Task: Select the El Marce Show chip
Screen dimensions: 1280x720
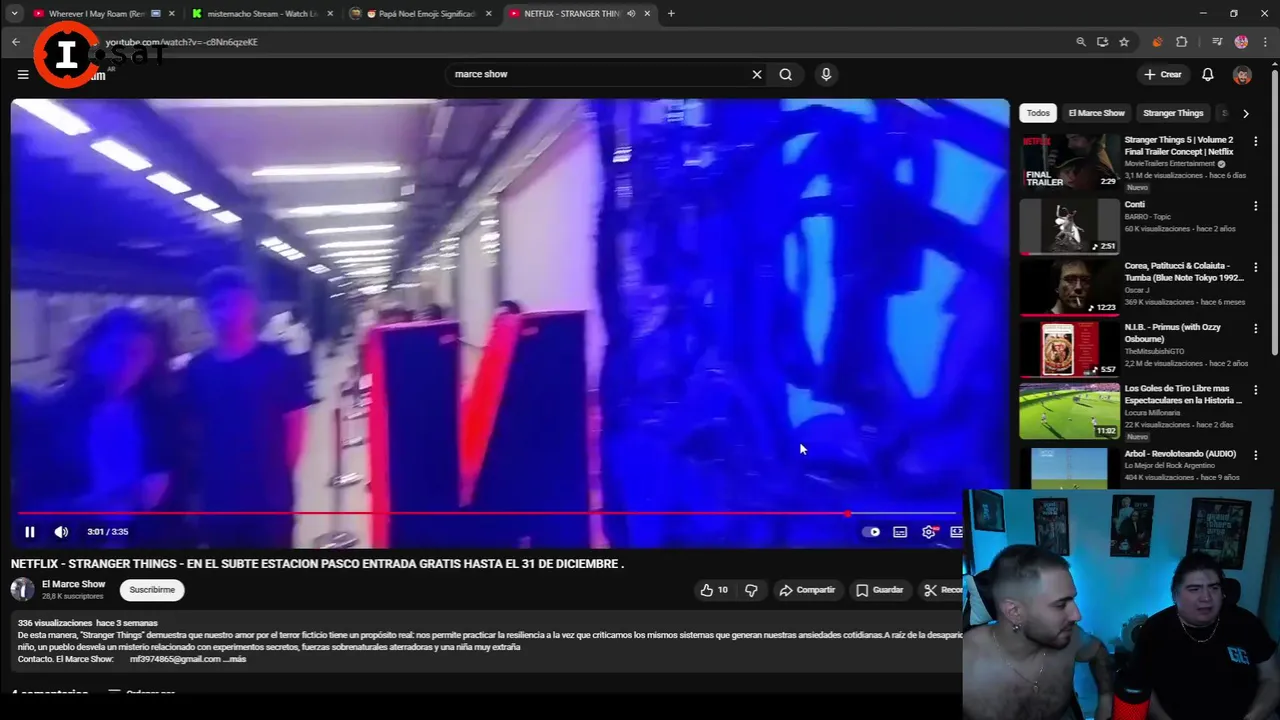Action: click(x=1096, y=113)
